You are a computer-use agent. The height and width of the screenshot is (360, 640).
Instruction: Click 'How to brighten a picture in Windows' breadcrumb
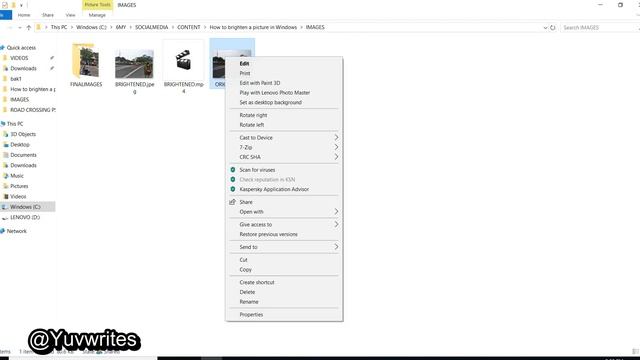(x=253, y=27)
